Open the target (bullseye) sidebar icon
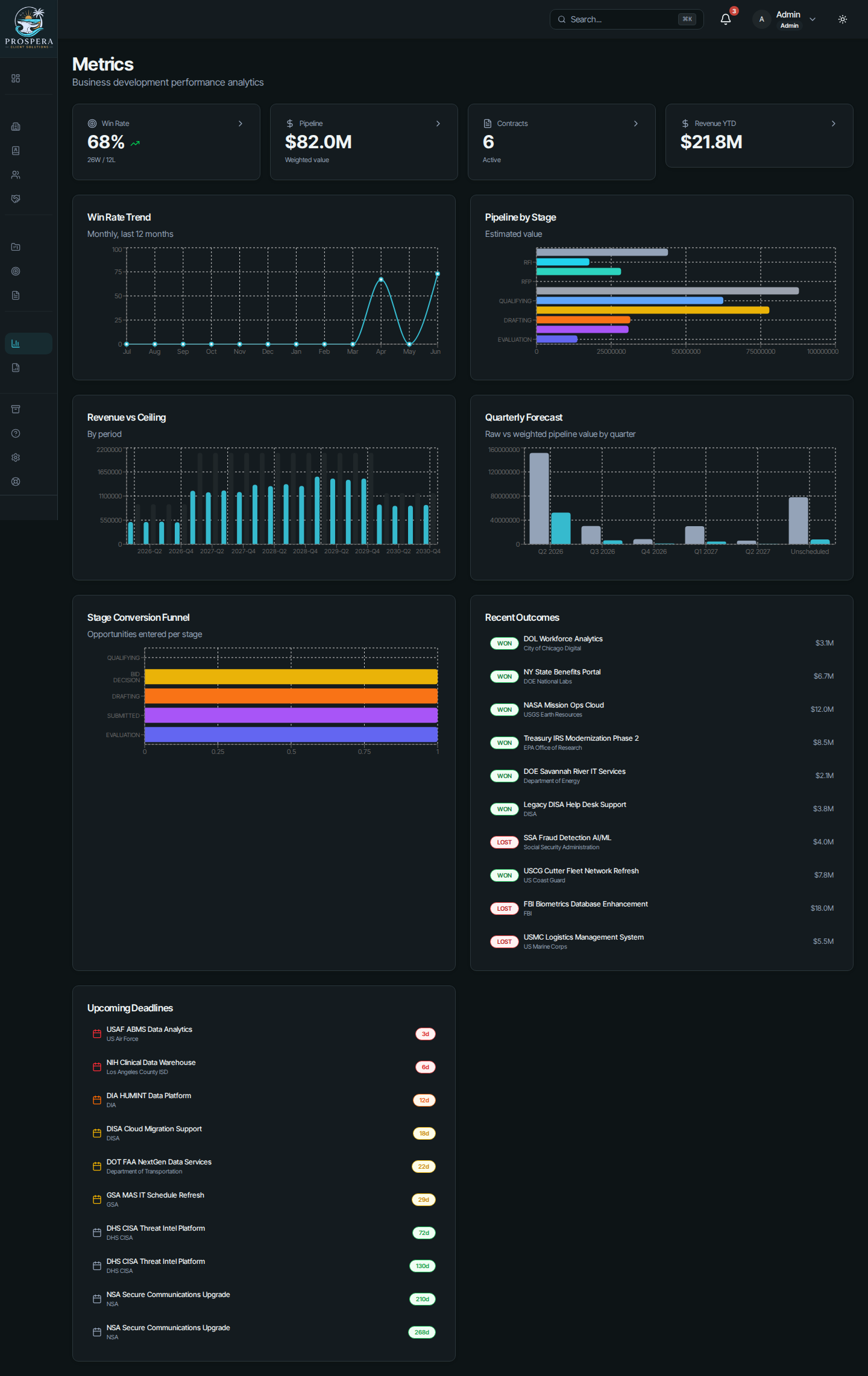Image resolution: width=868 pixels, height=1376 pixels. [16, 271]
